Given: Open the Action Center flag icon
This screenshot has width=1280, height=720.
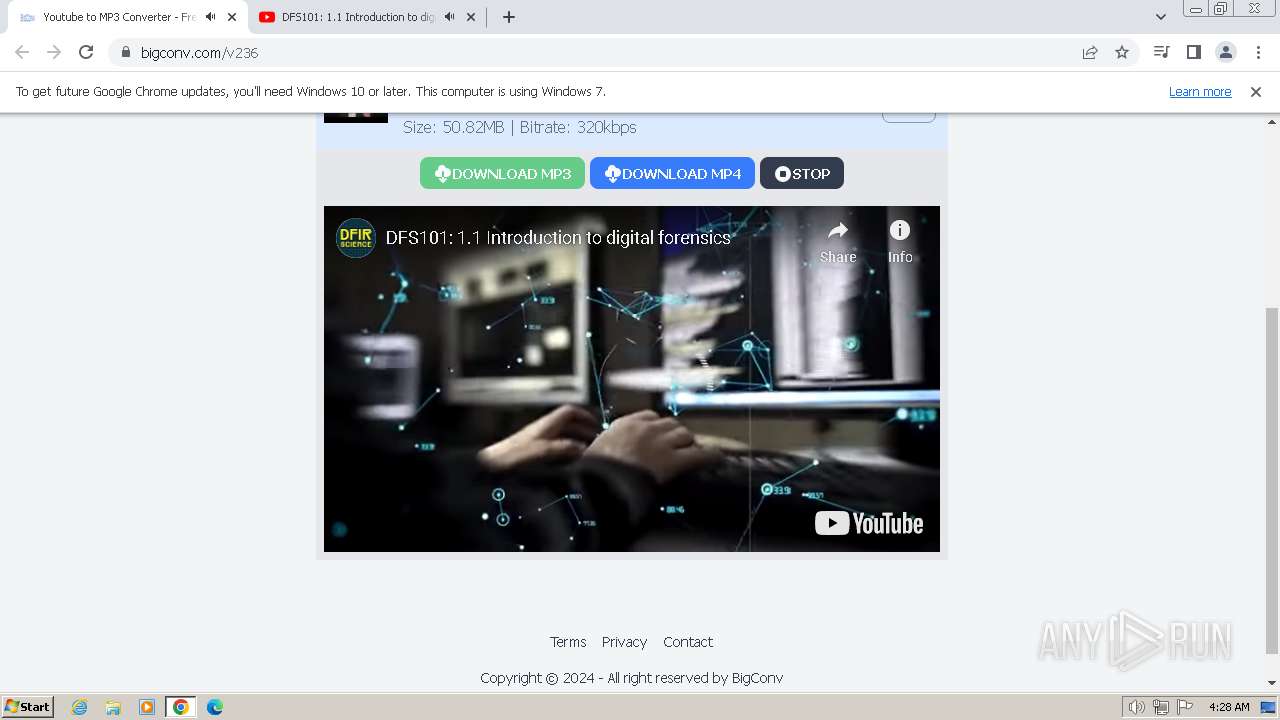Looking at the screenshot, I should [x=1185, y=707].
